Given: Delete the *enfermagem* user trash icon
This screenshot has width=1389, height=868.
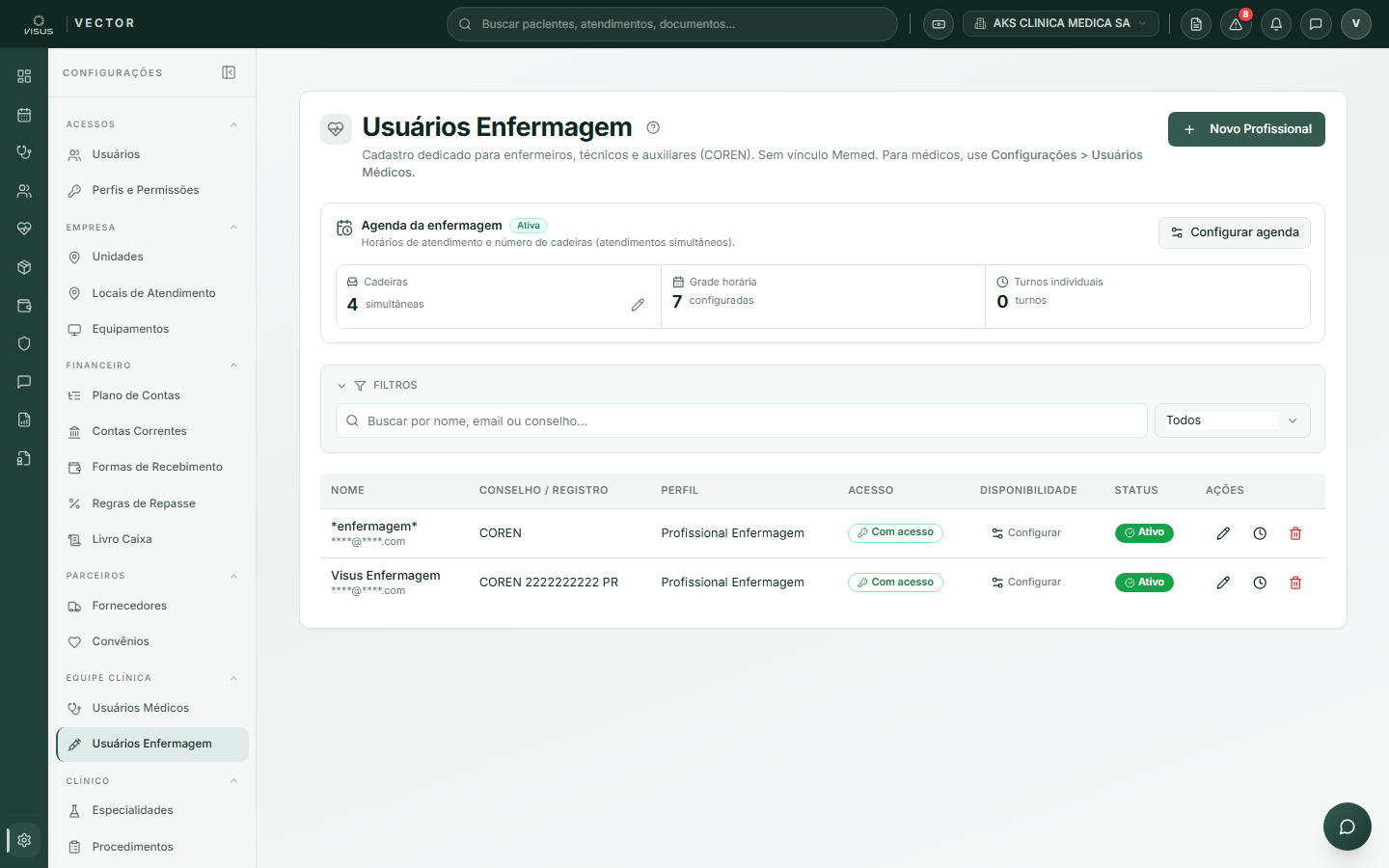Looking at the screenshot, I should 1295,533.
